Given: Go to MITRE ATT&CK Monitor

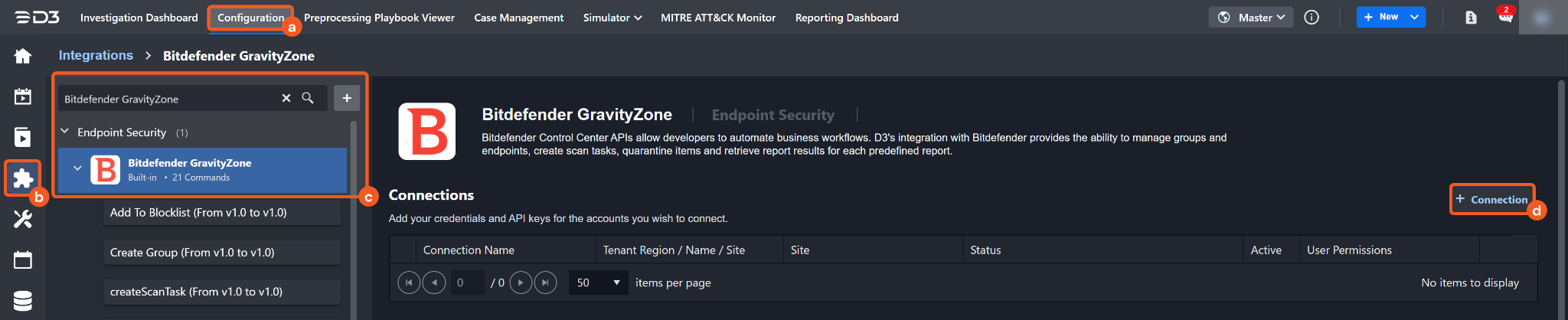Looking at the screenshot, I should (717, 18).
